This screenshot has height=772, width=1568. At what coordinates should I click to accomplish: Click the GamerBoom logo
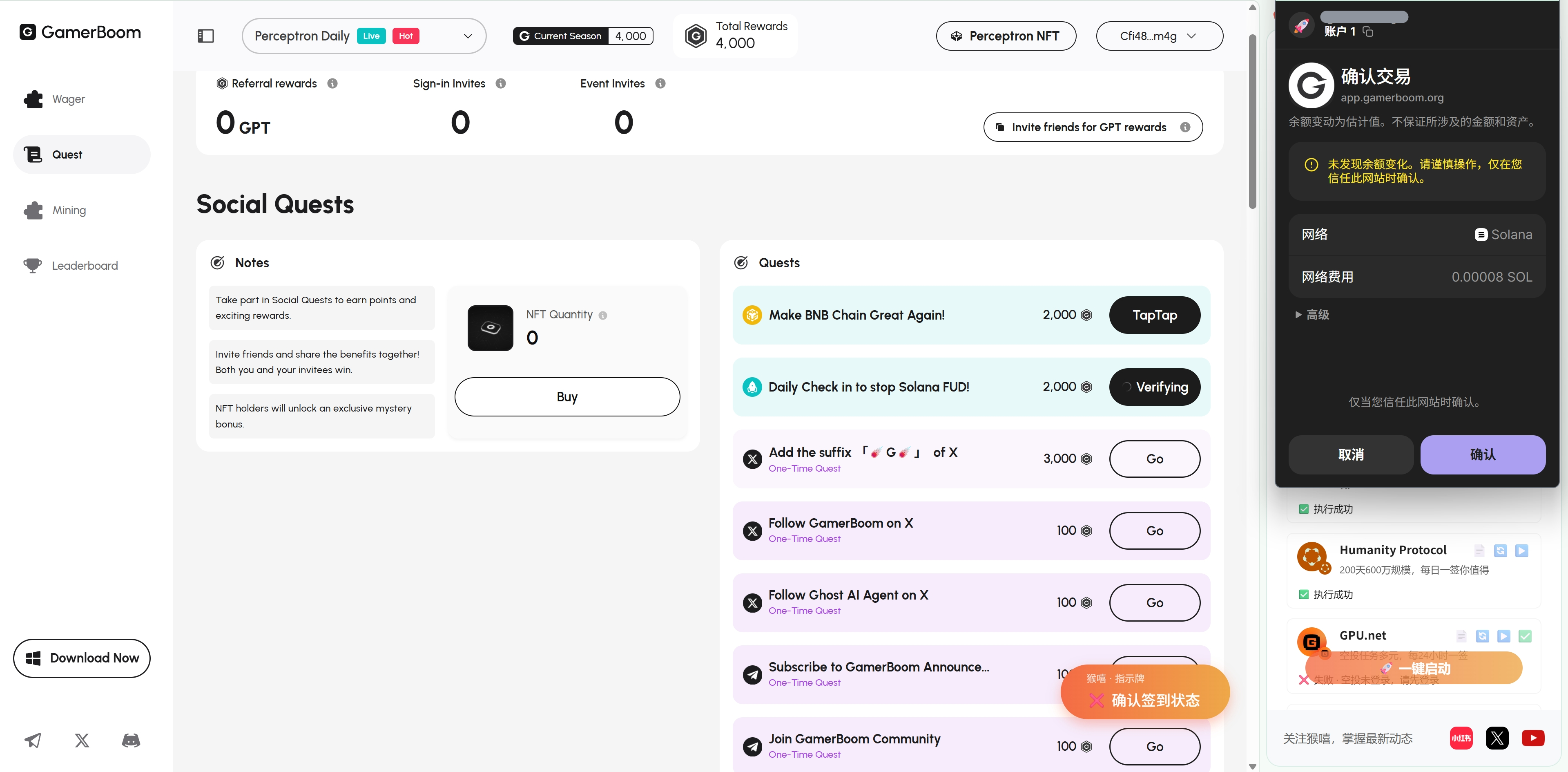(80, 32)
